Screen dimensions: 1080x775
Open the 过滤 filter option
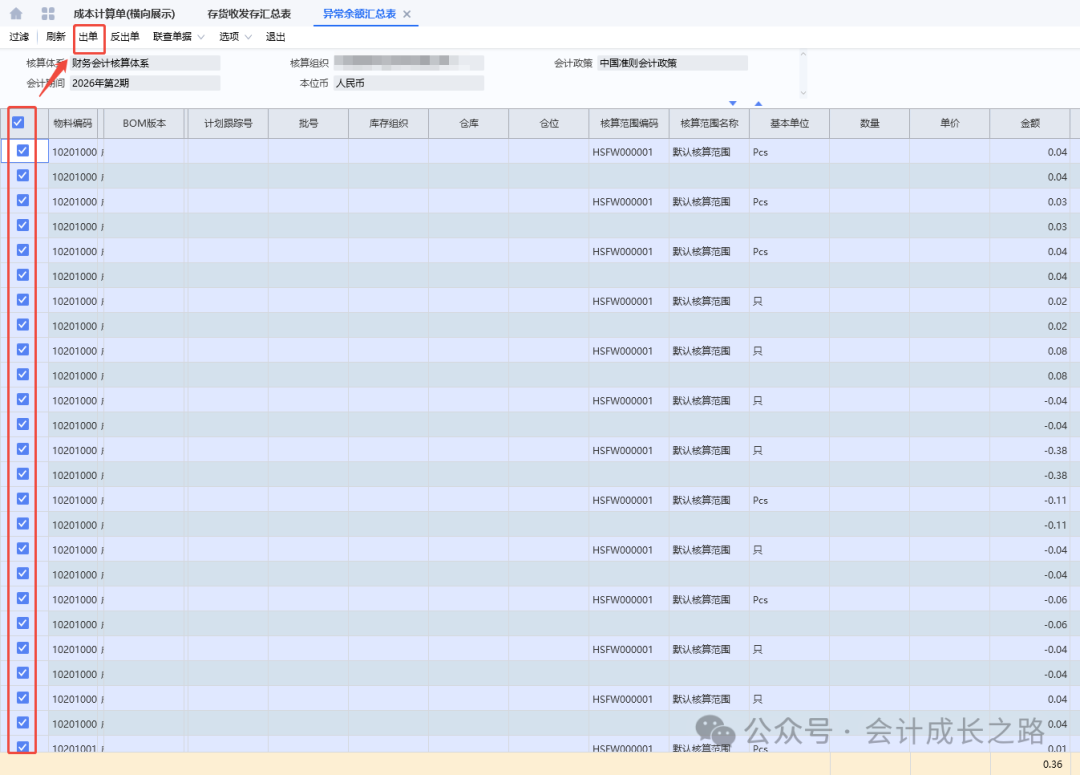coord(19,37)
